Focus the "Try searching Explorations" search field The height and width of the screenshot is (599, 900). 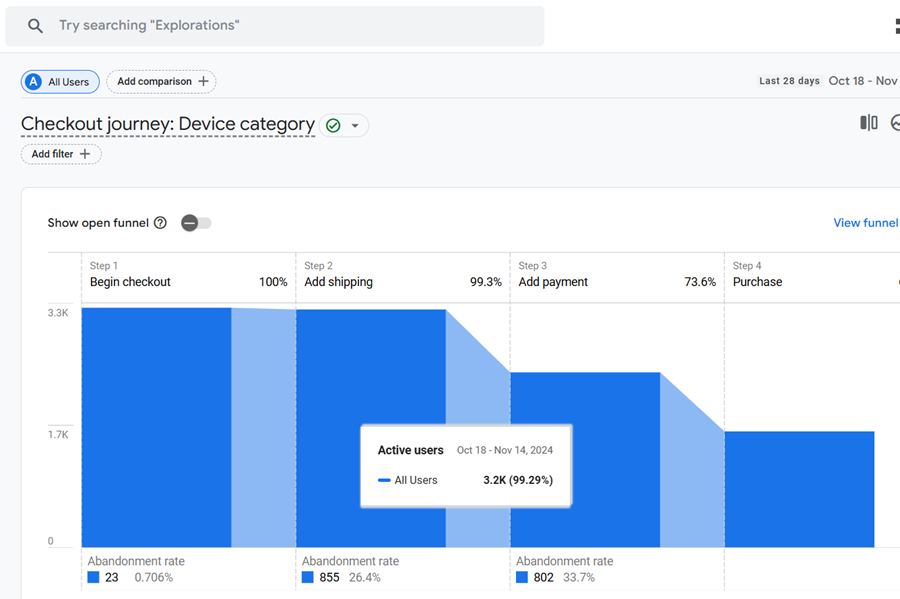pyautogui.click(x=275, y=26)
